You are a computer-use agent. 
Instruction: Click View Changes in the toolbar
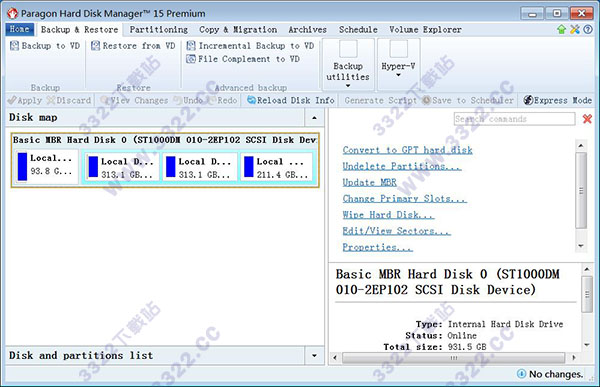135,100
